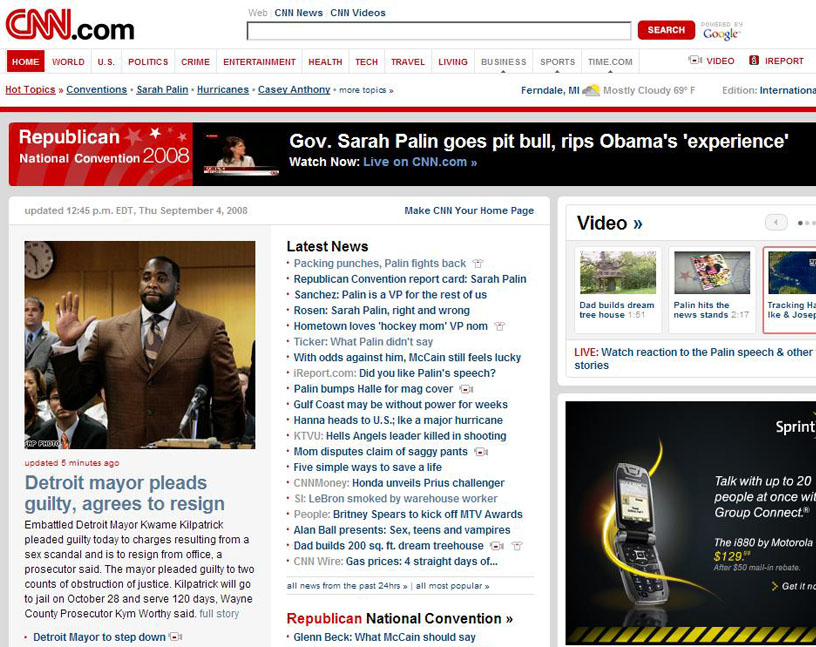Open the Detroit mayor courtroom photo
This screenshot has height=647, width=816.
140,345
